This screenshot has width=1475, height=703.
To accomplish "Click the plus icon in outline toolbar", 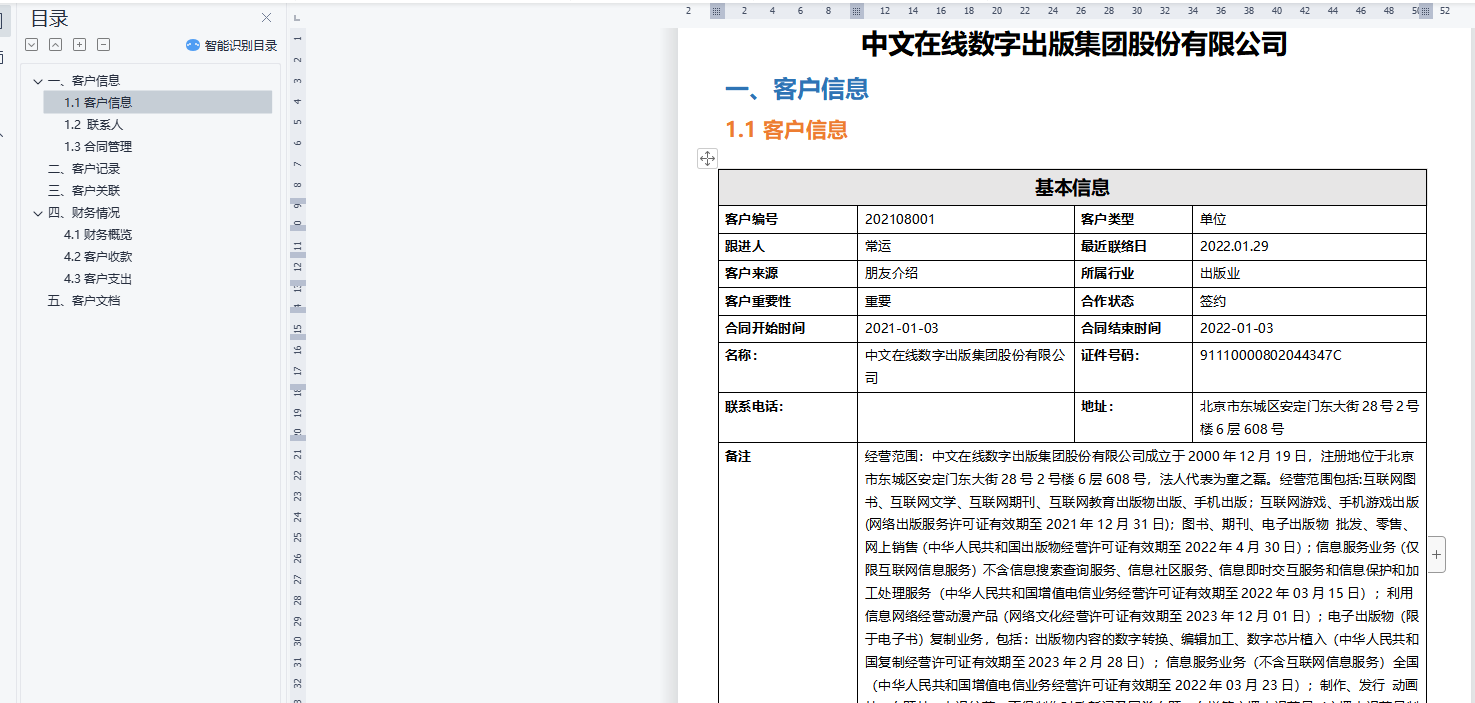I will (79, 45).
